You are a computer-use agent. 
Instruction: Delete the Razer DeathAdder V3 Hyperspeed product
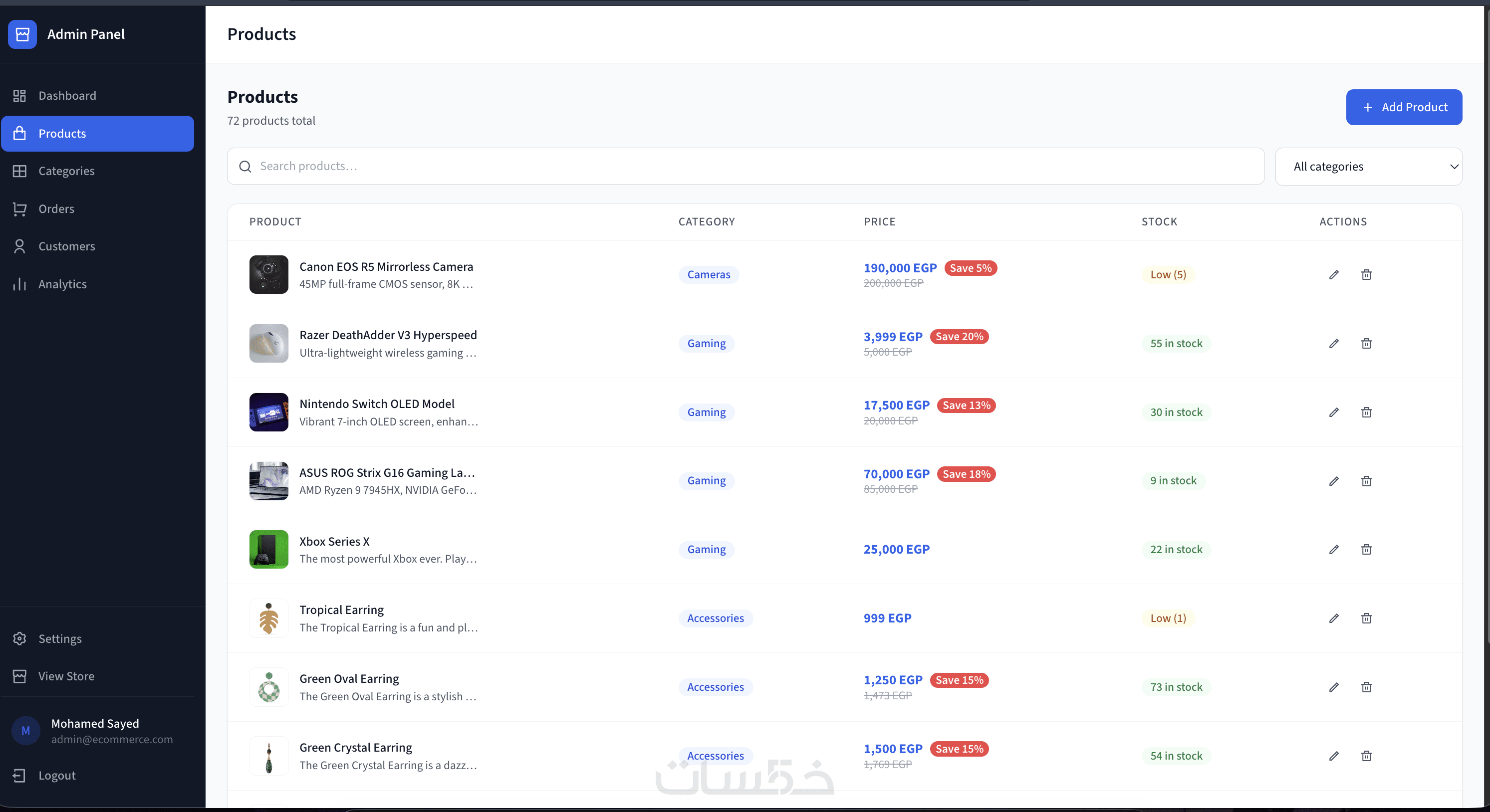(1366, 344)
